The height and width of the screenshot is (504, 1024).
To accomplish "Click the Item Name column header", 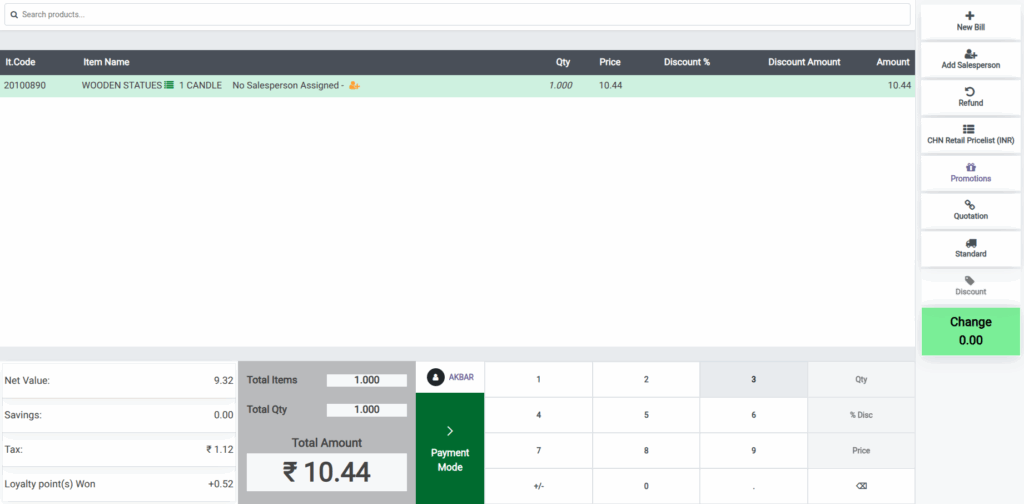I will [x=106, y=62].
